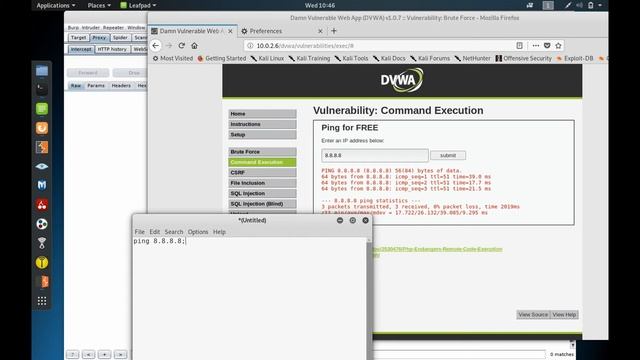Select Home in DVWA sidebar
640x360 pixels.
click(x=262, y=114)
